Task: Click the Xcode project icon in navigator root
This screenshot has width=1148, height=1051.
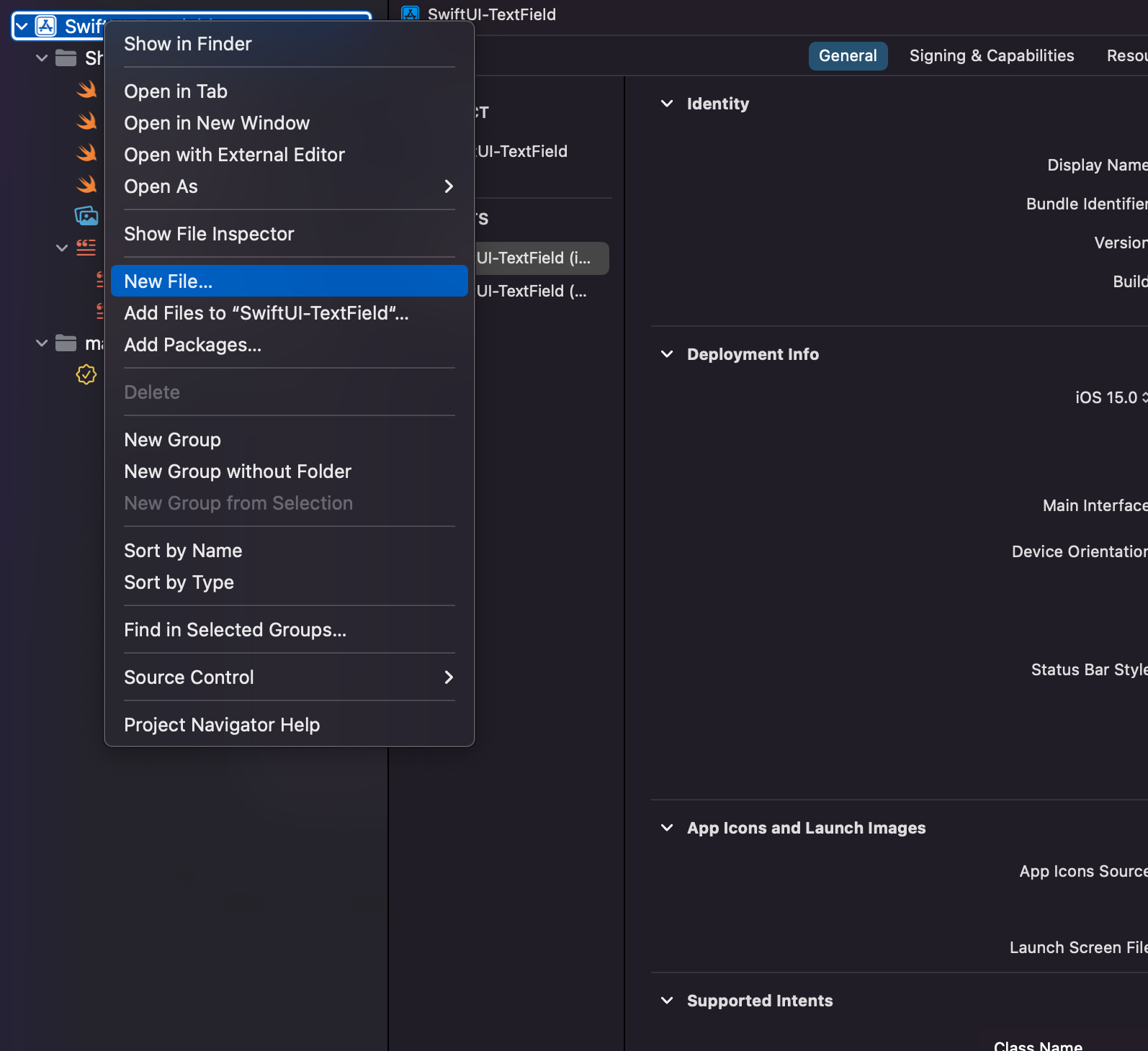Action: point(46,27)
